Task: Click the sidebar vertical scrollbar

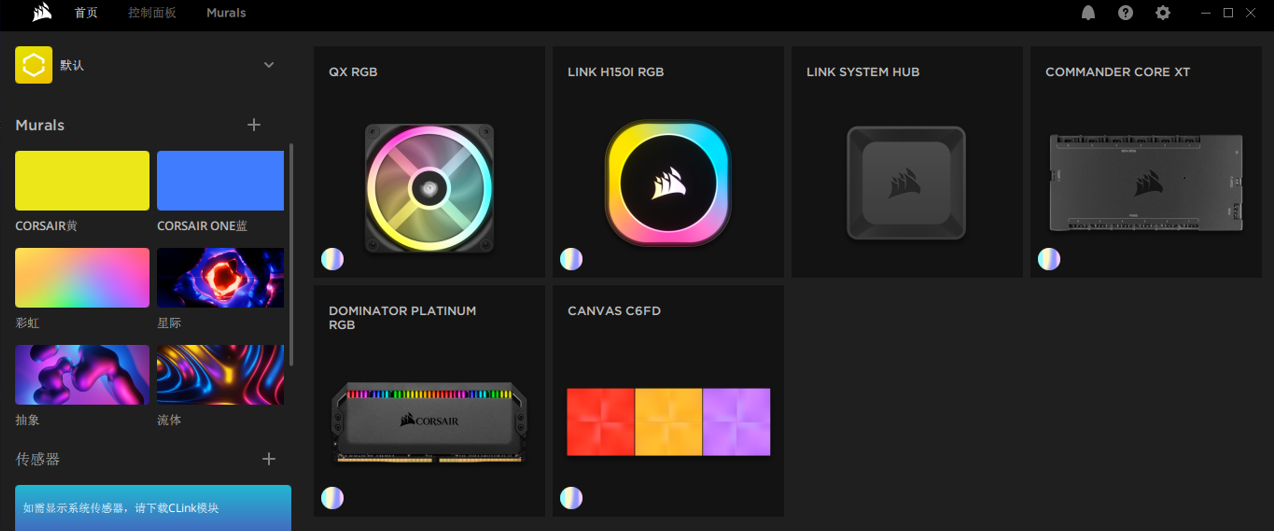Action: pos(291,255)
